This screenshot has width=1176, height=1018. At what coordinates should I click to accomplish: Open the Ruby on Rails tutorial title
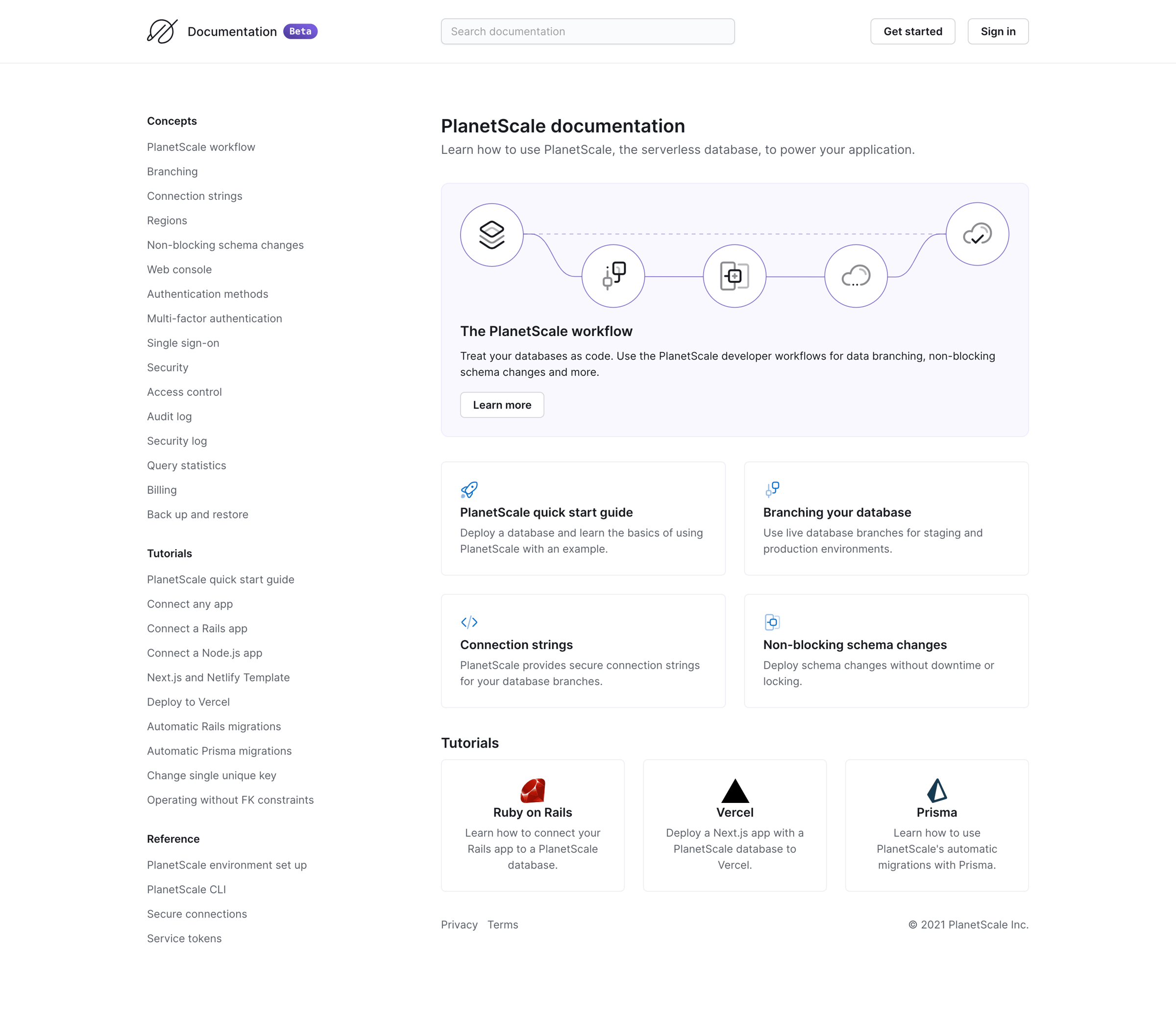[532, 812]
